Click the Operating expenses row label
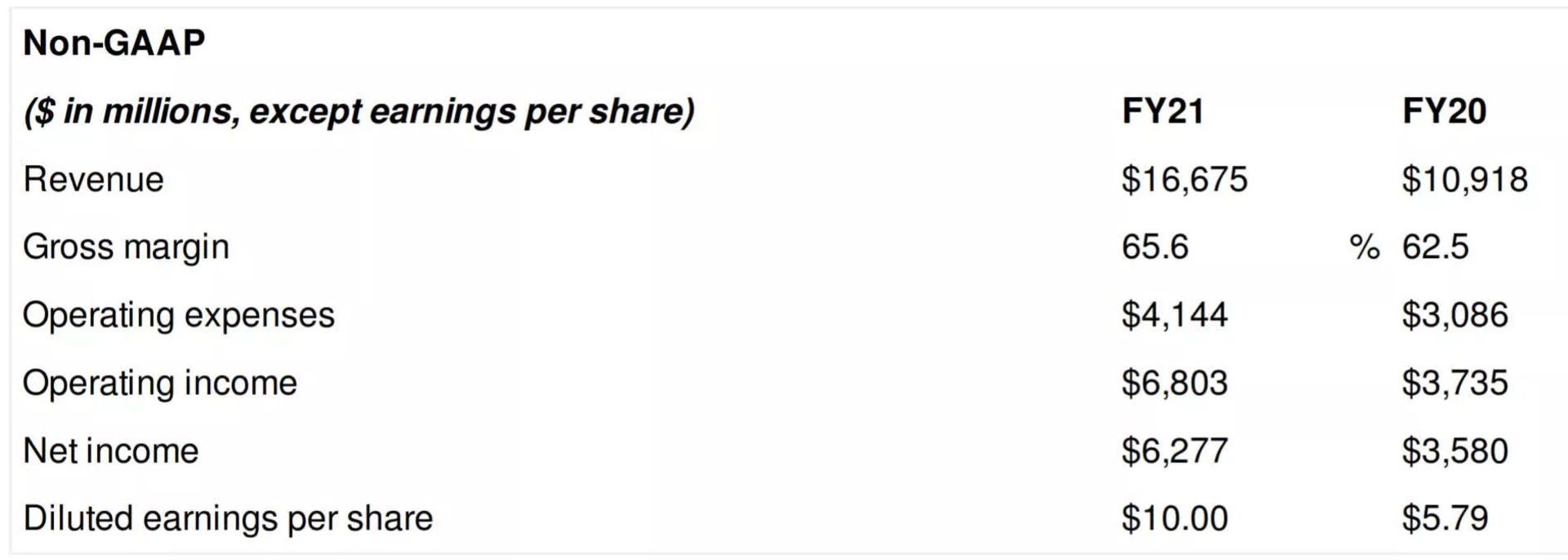This screenshot has width=1568, height=560. pos(178,315)
